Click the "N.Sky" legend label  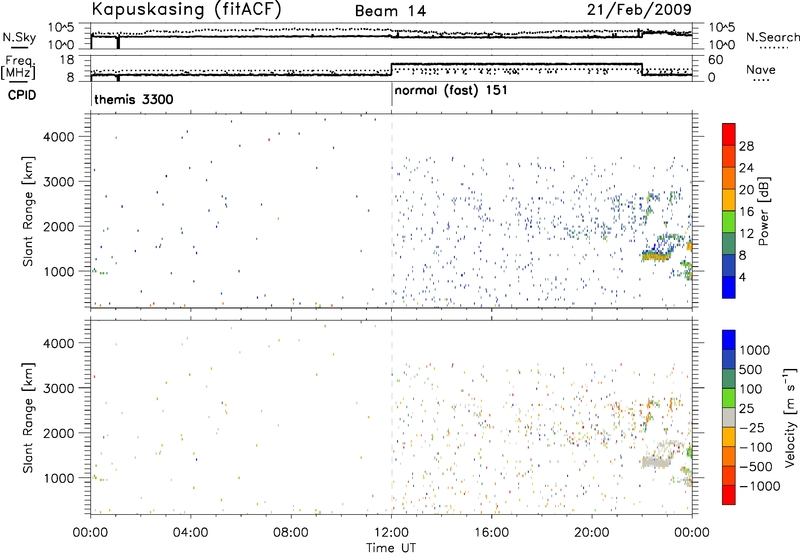[x=19, y=37]
